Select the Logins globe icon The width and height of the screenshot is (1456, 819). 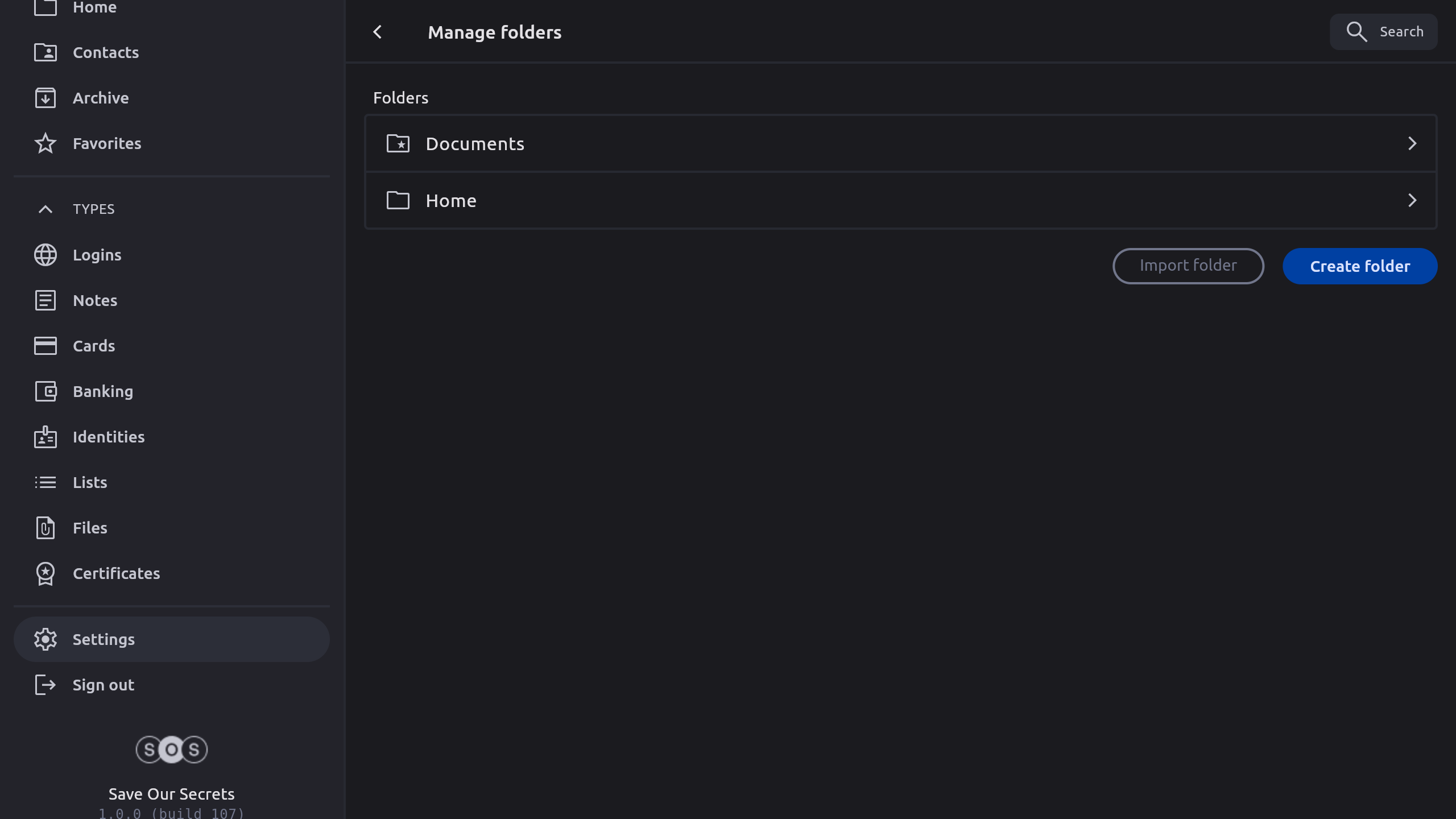[45, 255]
